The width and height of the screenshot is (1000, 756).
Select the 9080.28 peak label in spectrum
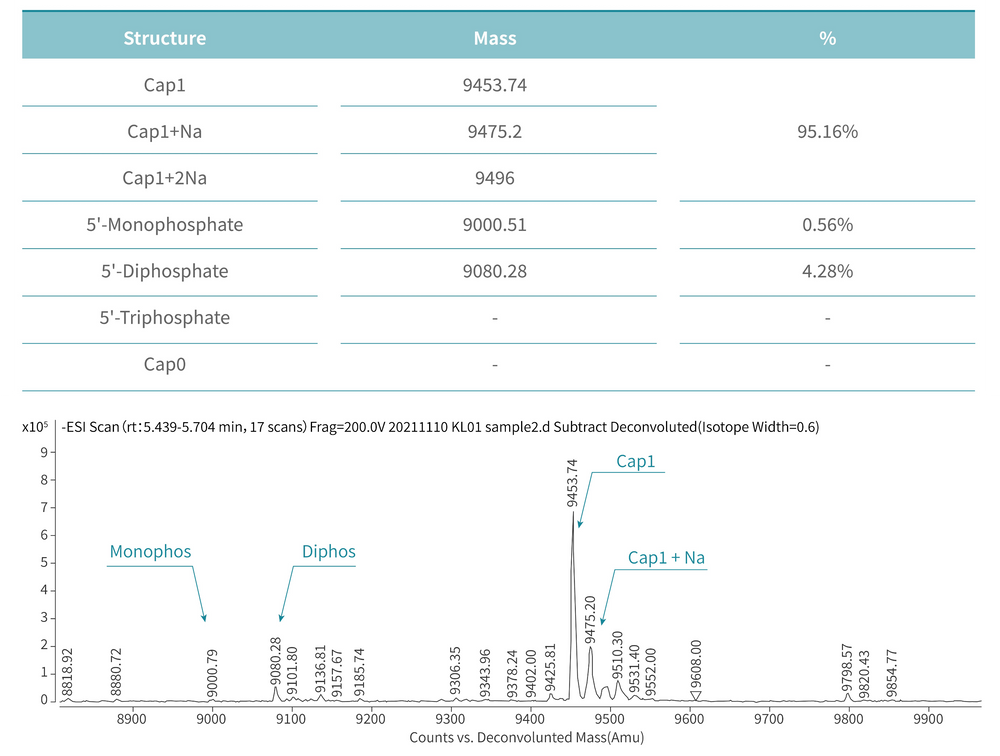[x=276, y=660]
